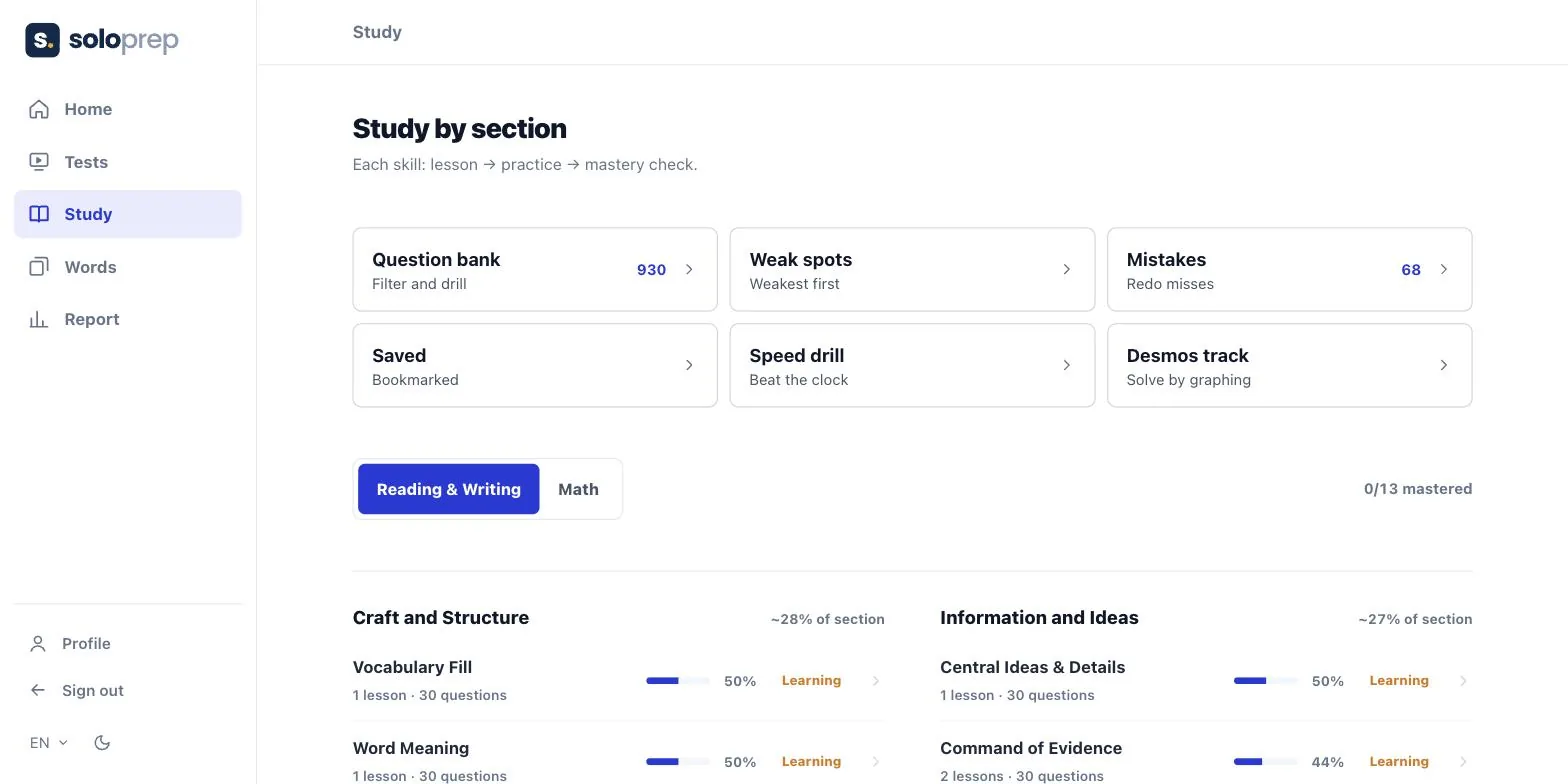The image size is (1568, 784).
Task: Click the chevron on Mistakes card
Action: tap(1443, 269)
